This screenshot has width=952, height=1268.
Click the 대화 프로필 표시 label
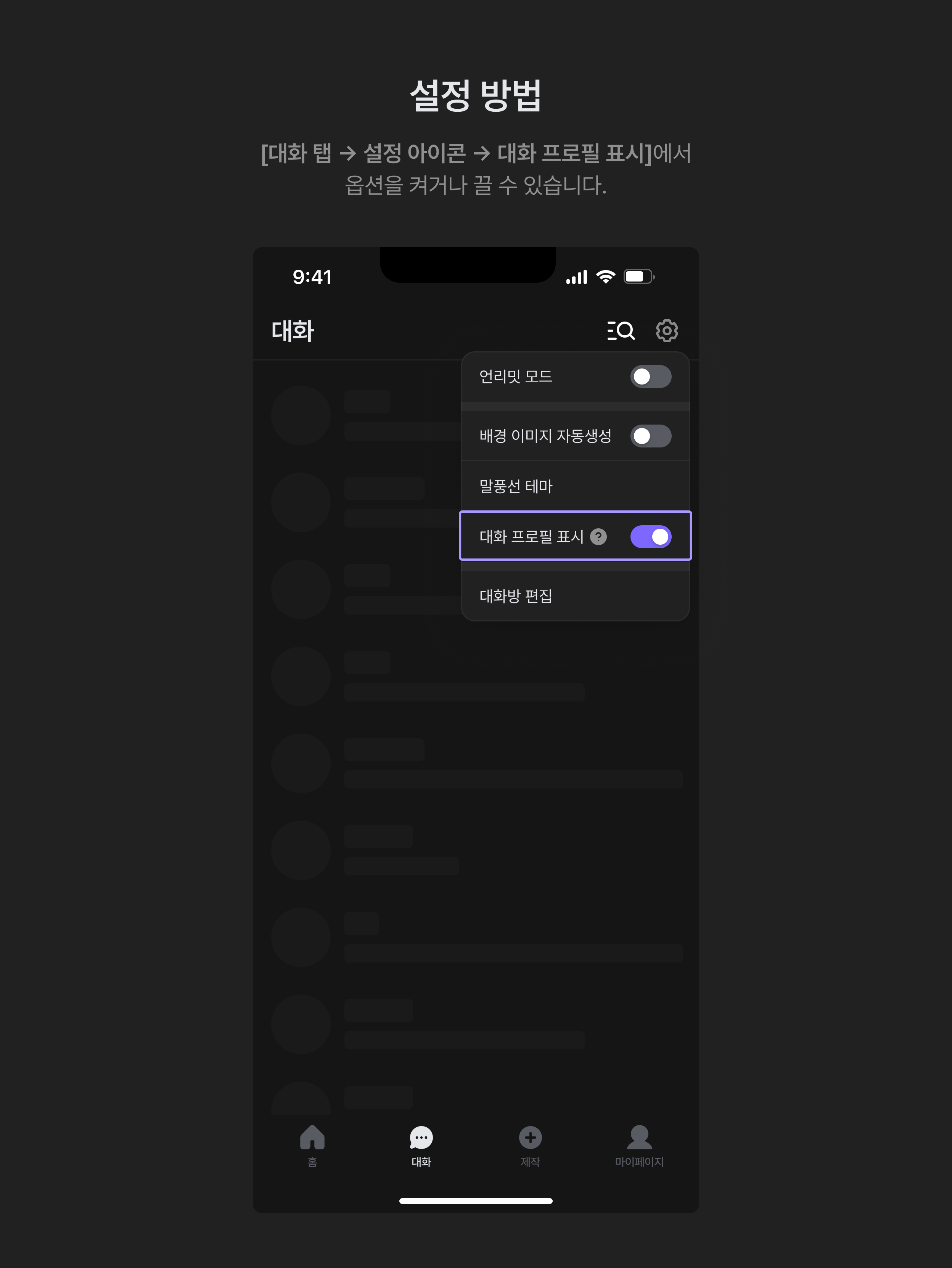coord(531,537)
